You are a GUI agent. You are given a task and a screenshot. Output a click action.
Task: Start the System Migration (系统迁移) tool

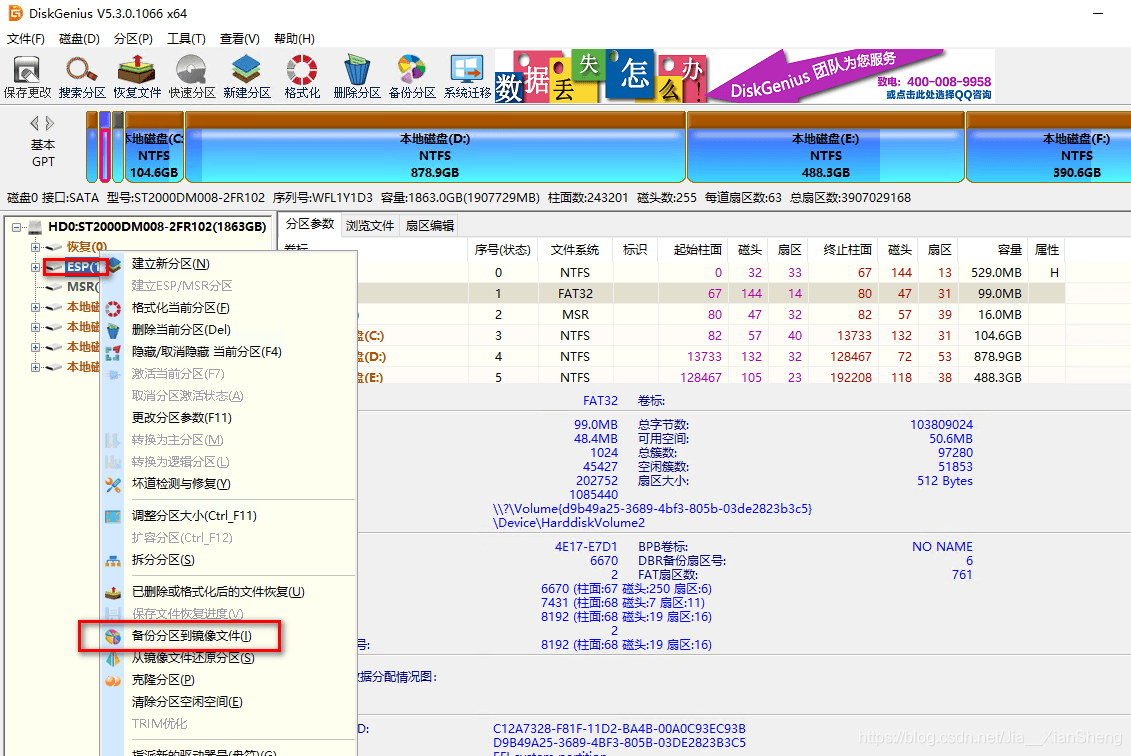point(467,77)
